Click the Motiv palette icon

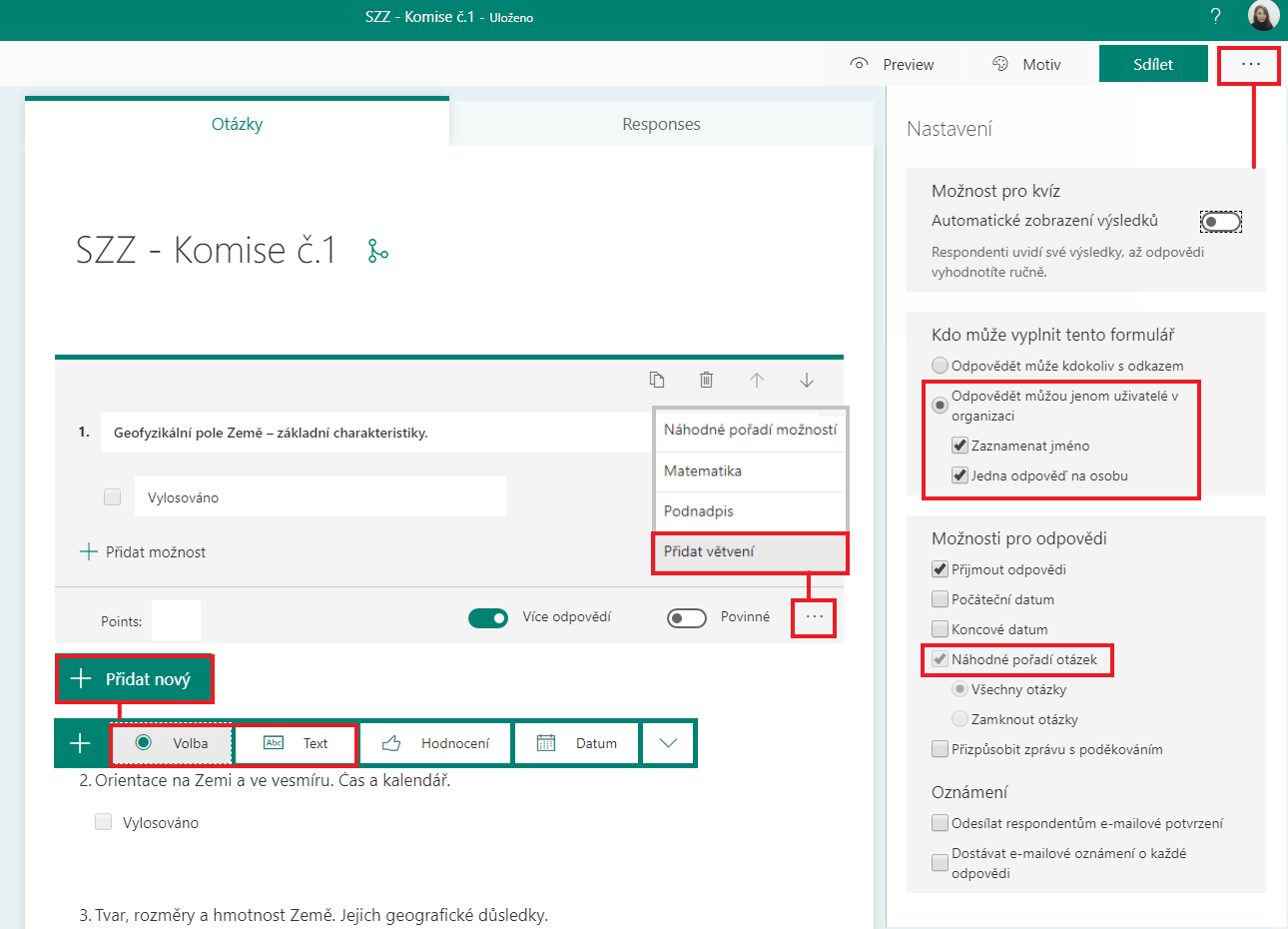pos(1000,64)
